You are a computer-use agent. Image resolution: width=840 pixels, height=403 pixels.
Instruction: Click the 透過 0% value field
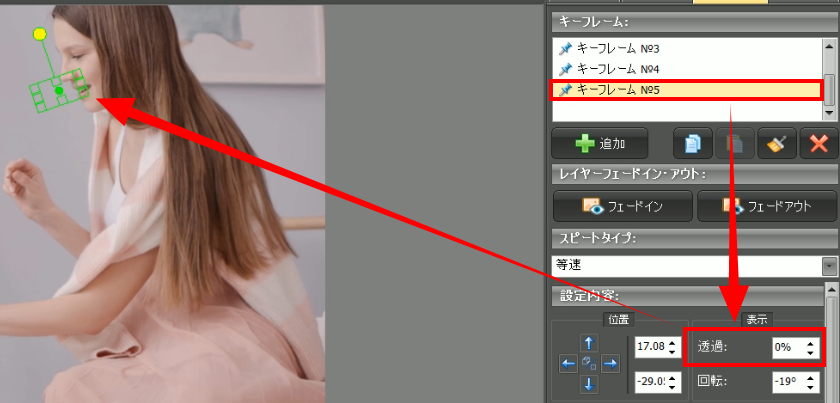coord(787,347)
